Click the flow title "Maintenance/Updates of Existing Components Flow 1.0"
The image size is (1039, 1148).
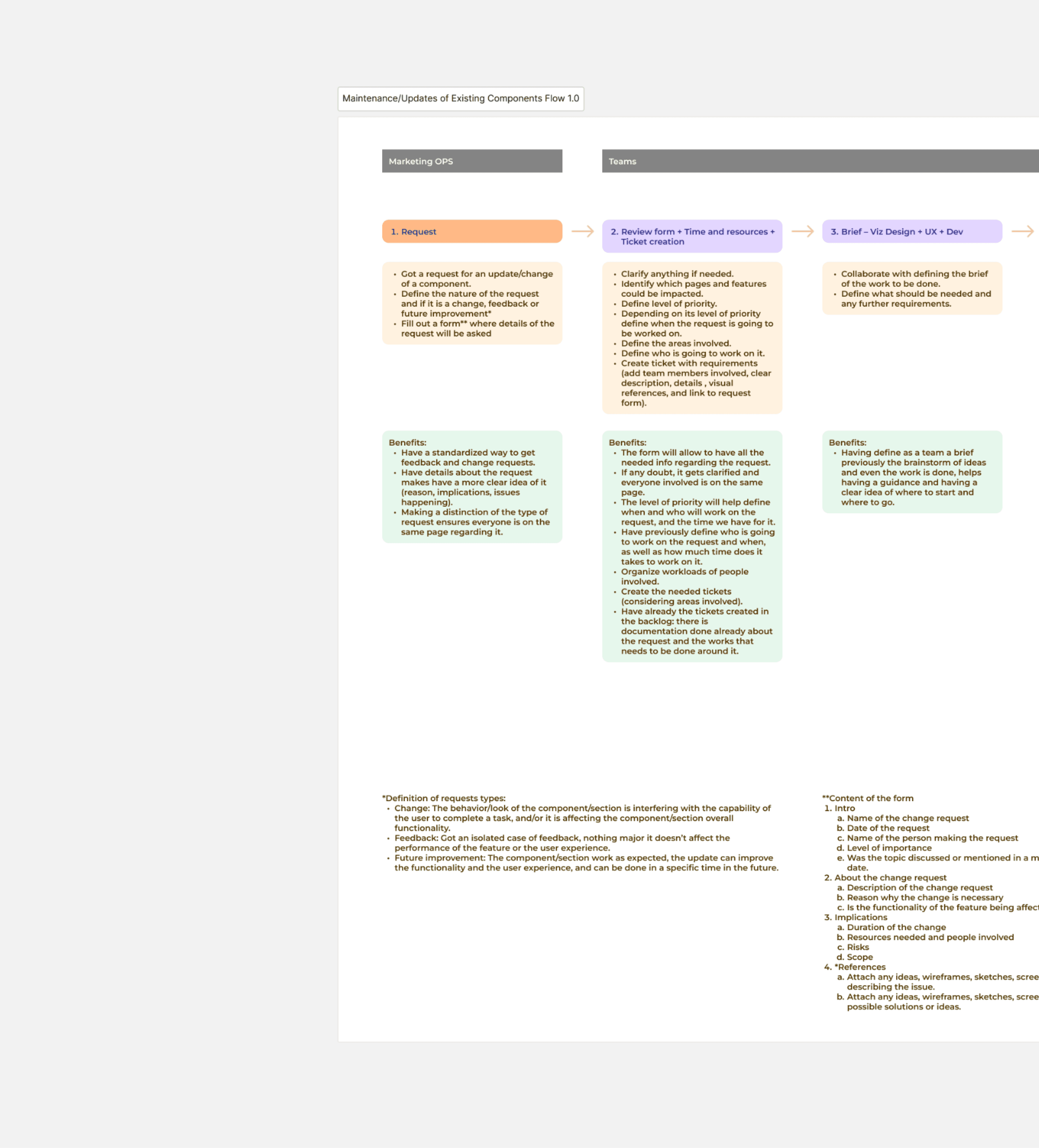tap(461, 98)
